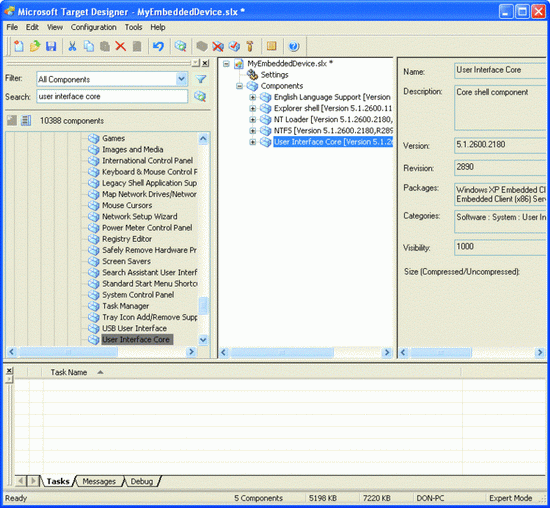Expand the Explorer shell component node
The height and width of the screenshot is (508, 550).
(x=253, y=108)
